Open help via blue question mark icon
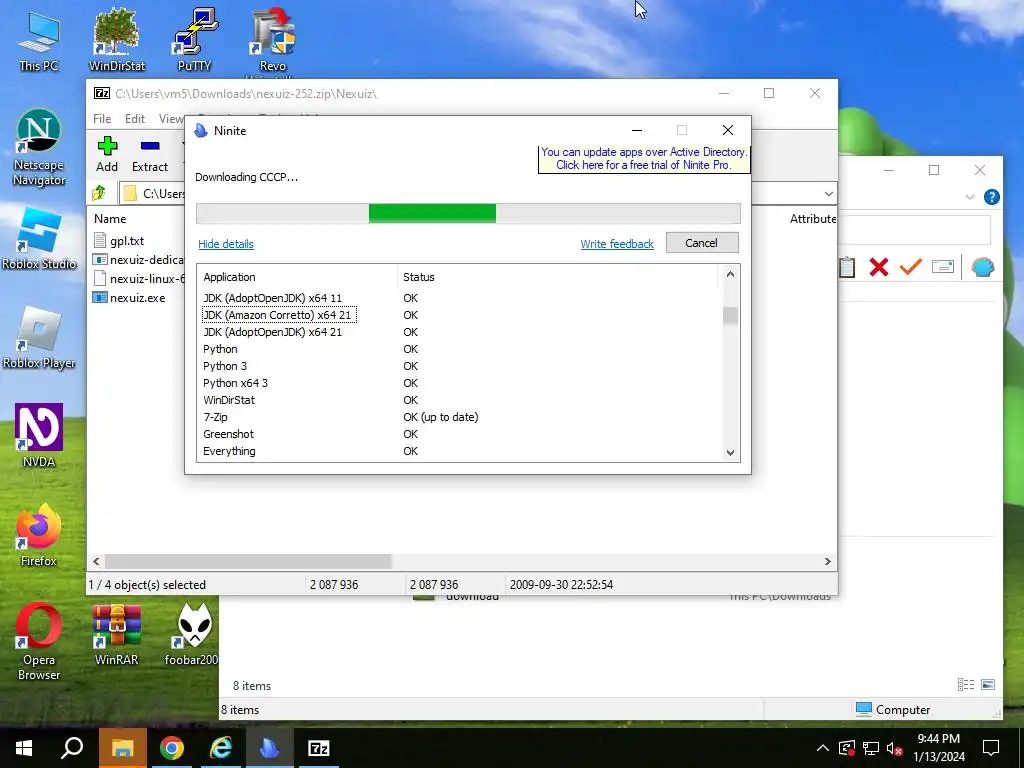This screenshot has height=768, width=1024. pos(991,197)
